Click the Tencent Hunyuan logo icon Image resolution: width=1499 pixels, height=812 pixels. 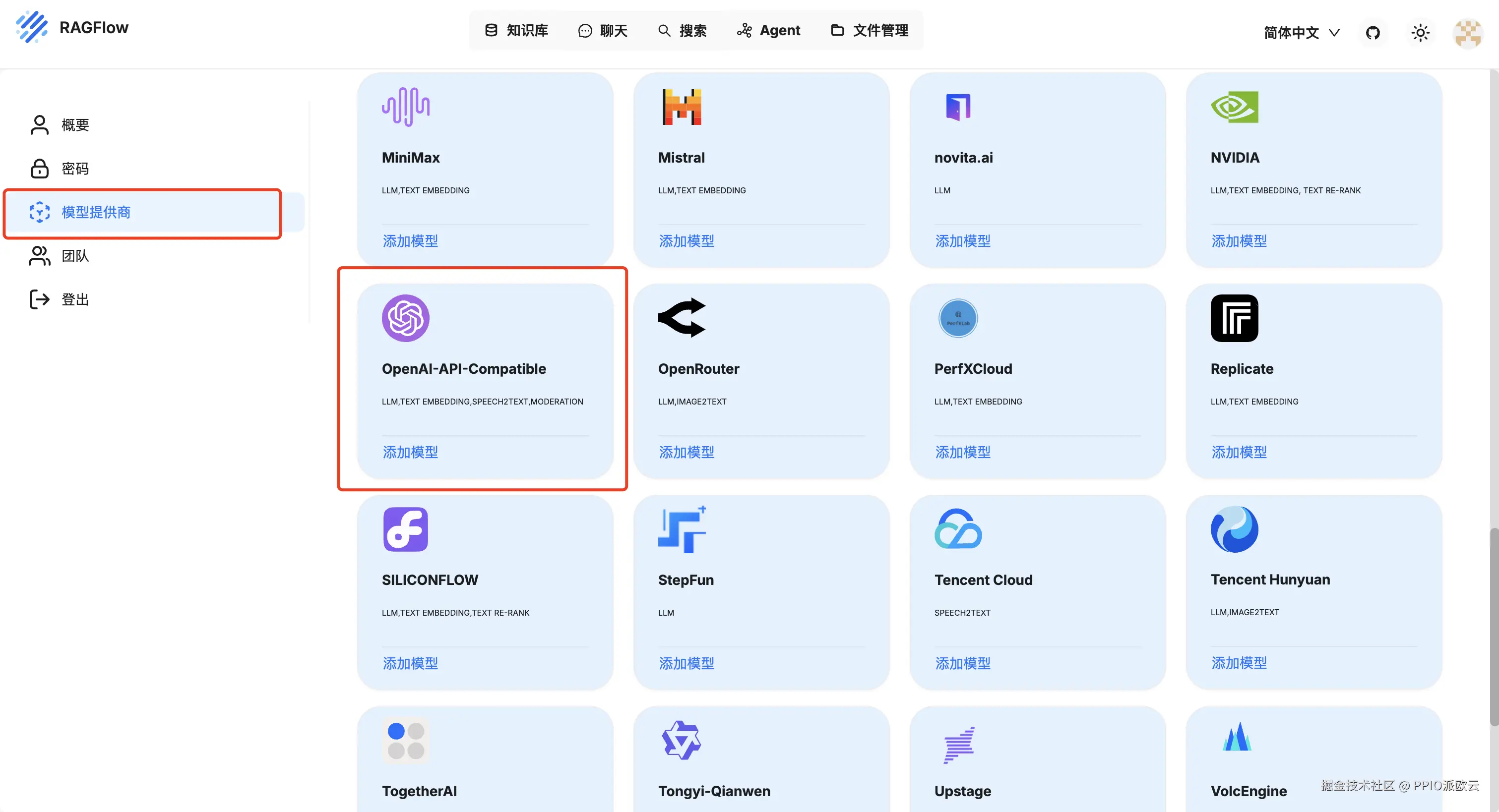1234,529
